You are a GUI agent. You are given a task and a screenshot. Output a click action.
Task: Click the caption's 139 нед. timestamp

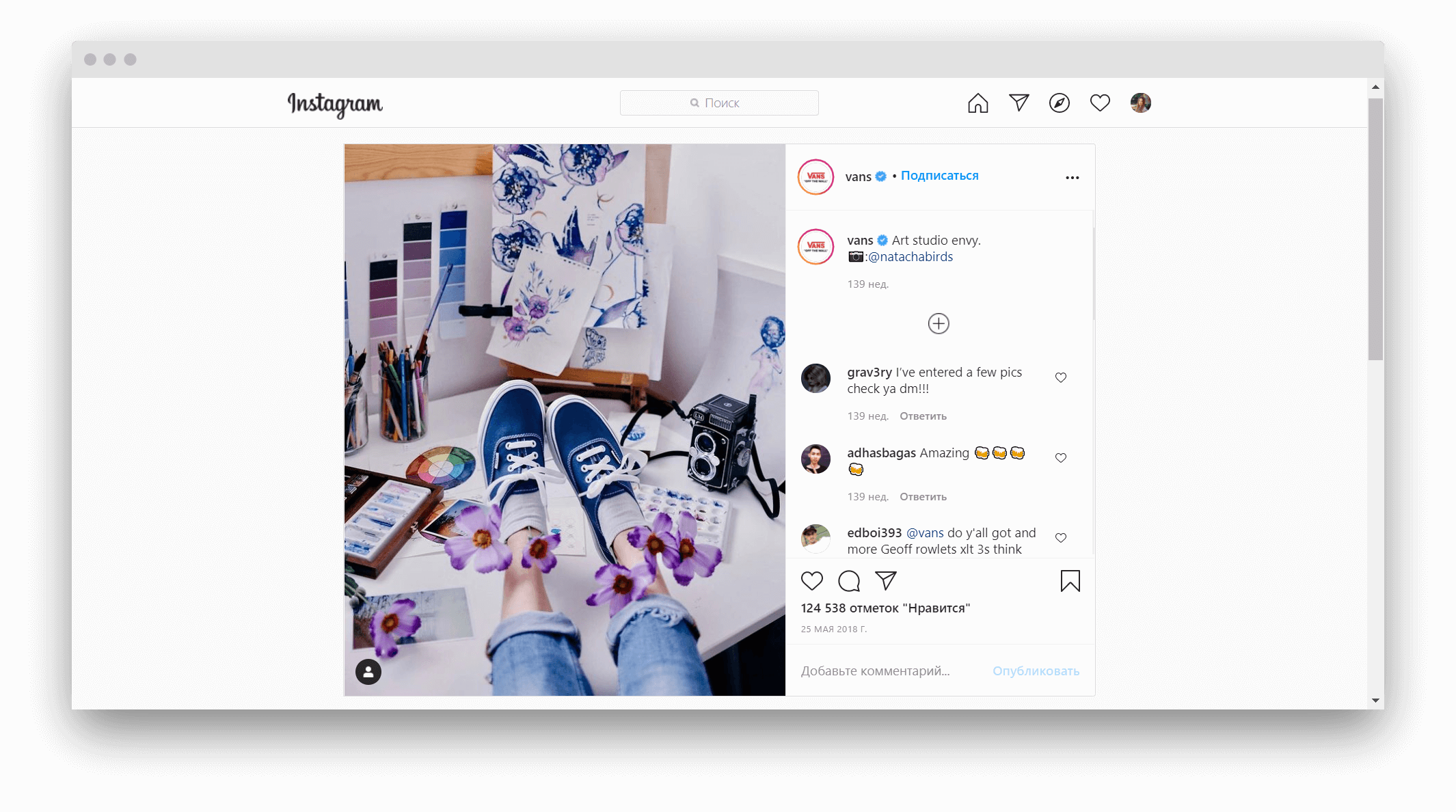[x=868, y=284]
